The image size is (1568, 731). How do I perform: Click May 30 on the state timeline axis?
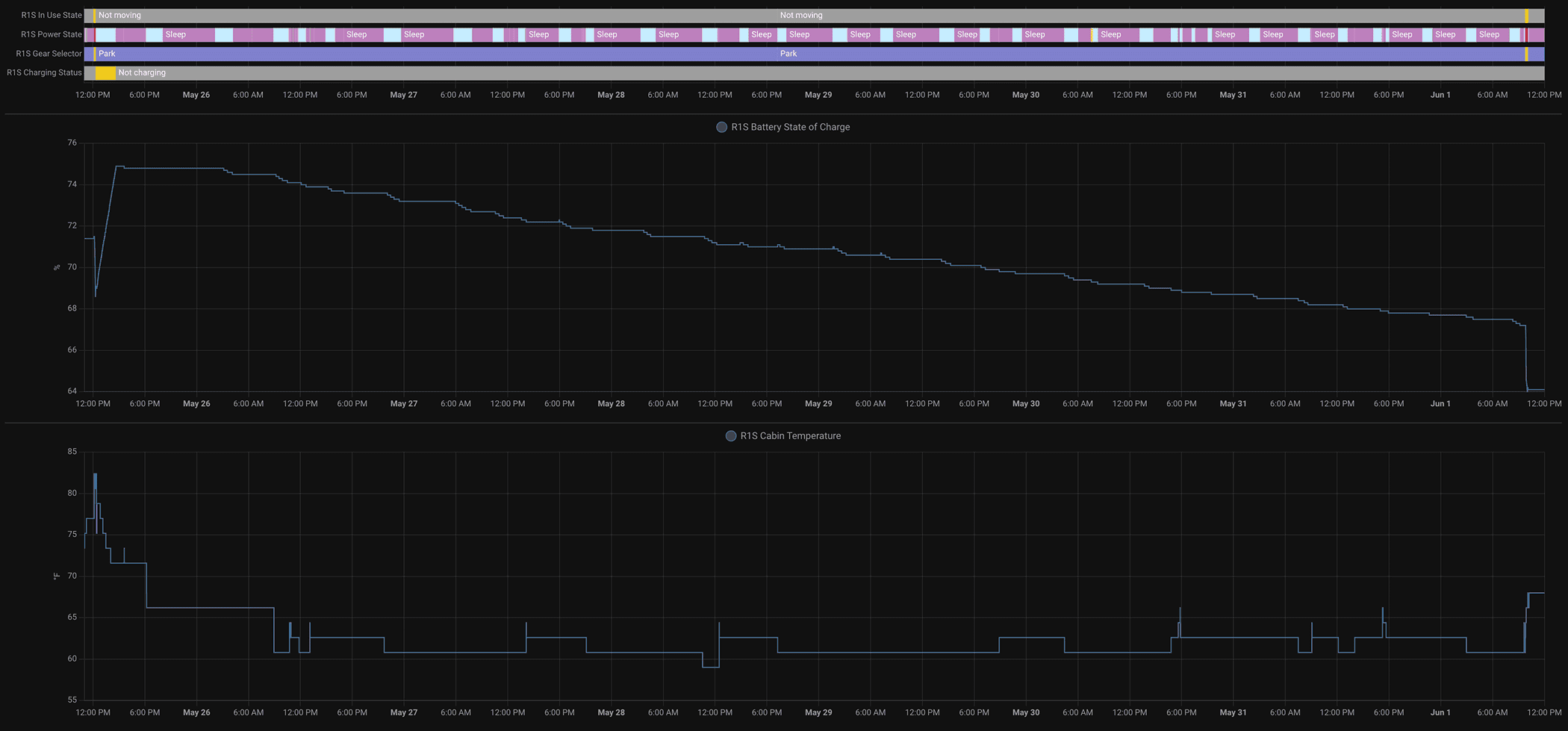(1026, 95)
